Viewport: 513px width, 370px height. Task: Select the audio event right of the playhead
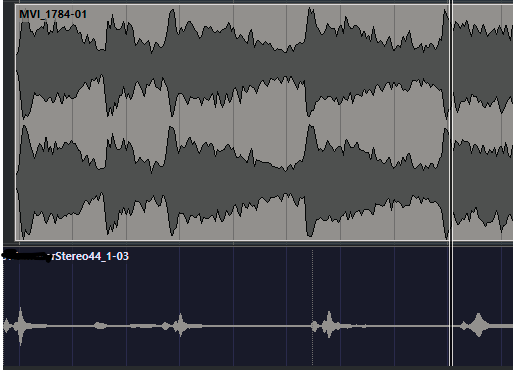click(x=483, y=122)
